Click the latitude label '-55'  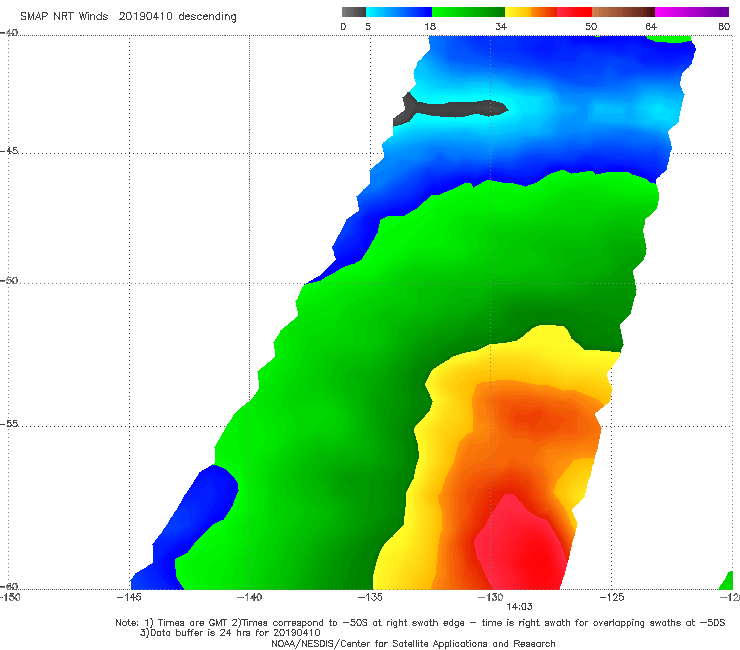pos(9,423)
